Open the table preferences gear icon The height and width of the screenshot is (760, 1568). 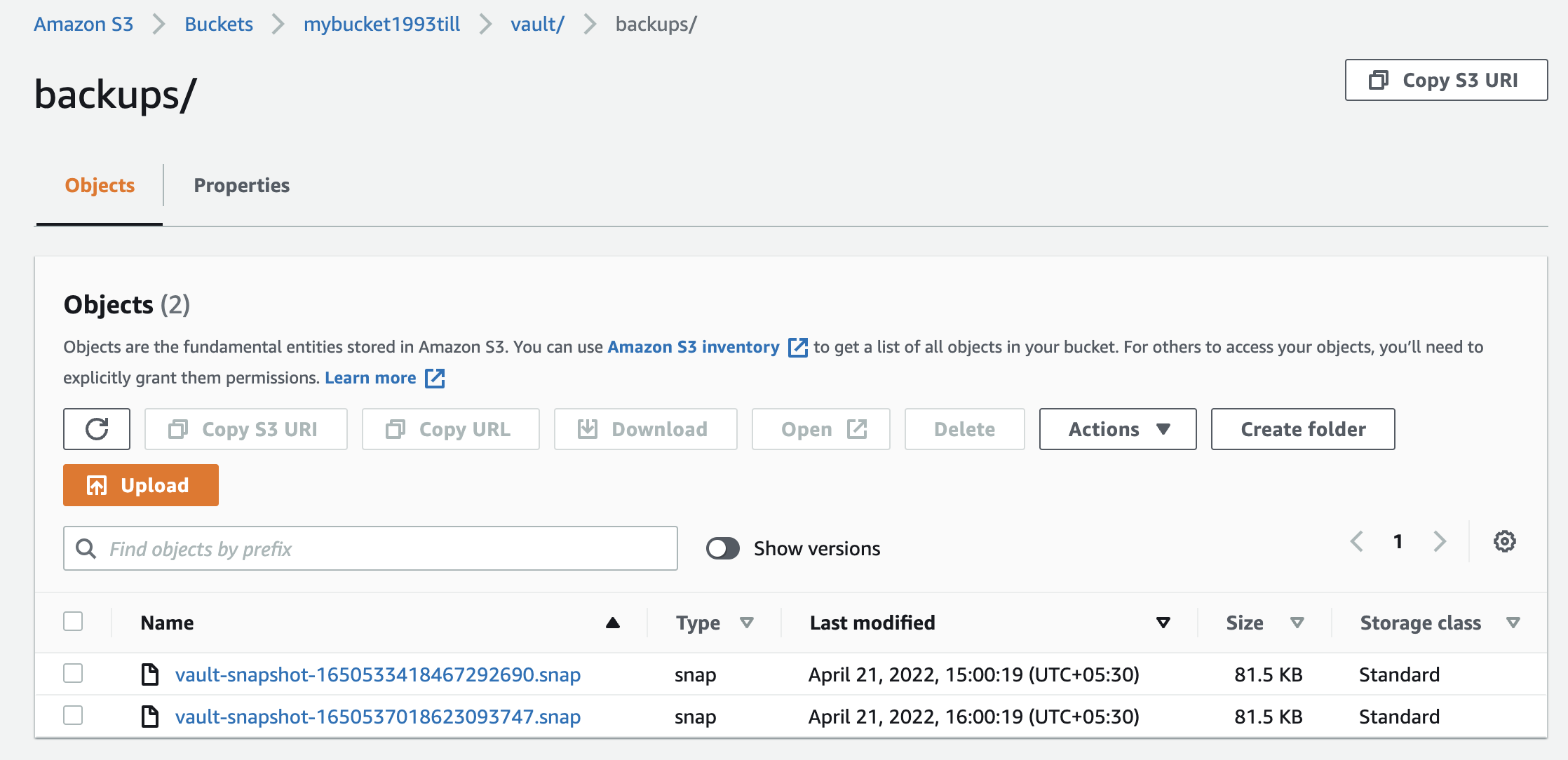[1504, 541]
